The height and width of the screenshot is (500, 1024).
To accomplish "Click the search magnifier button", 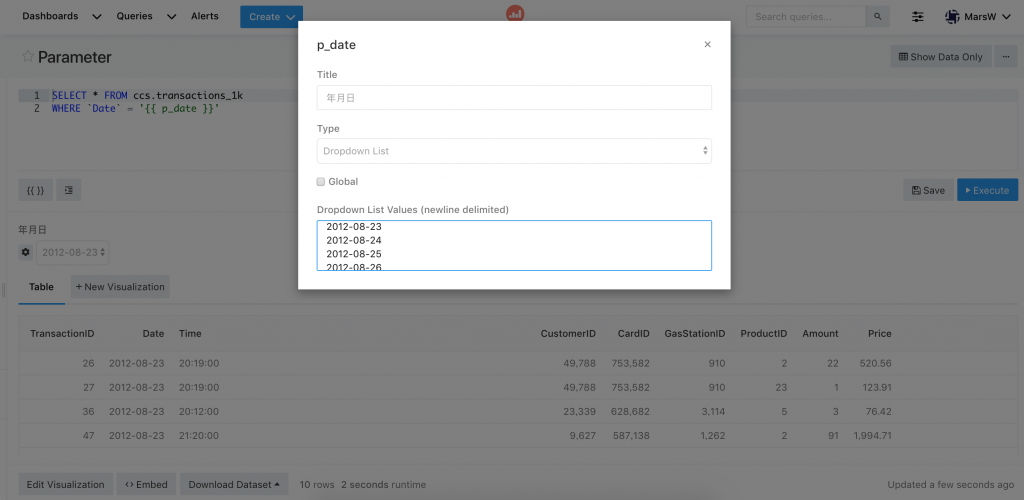I will 877,16.
